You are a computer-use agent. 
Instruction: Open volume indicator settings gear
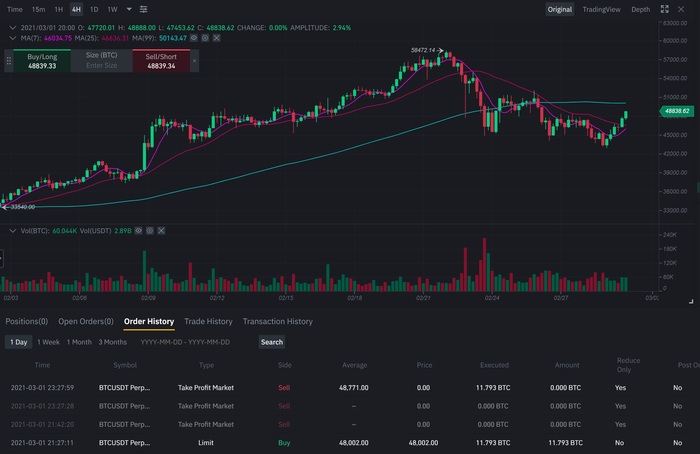[x=150, y=230]
